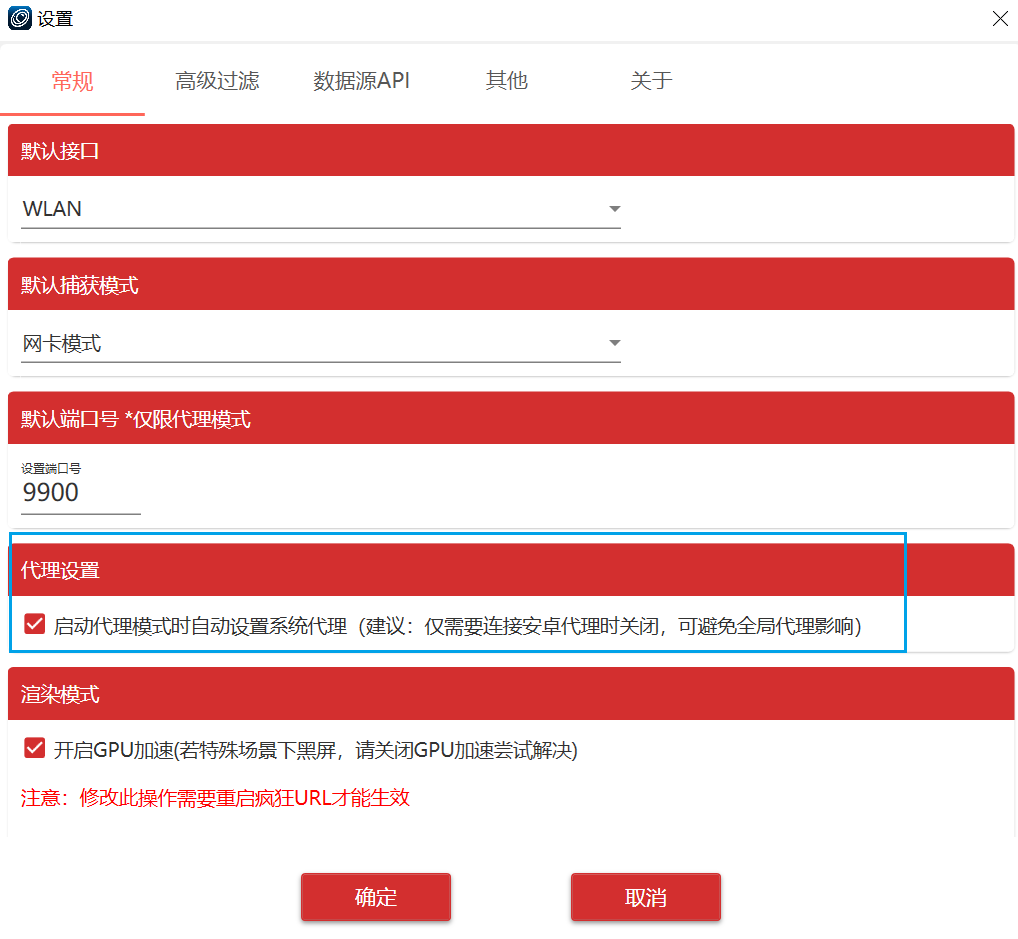The height and width of the screenshot is (939, 1018).
Task: Switch back to the 常规 tab
Action: (71, 82)
